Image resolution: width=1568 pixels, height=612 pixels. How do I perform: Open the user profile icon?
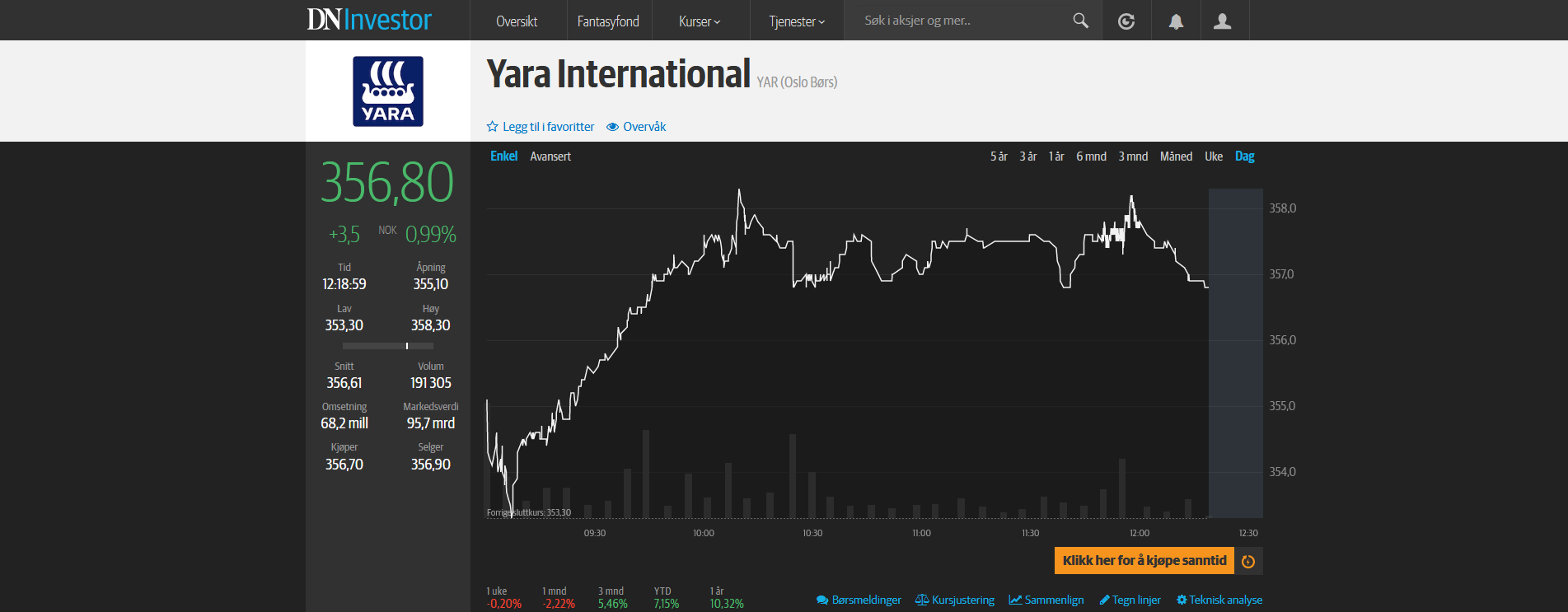(1223, 21)
